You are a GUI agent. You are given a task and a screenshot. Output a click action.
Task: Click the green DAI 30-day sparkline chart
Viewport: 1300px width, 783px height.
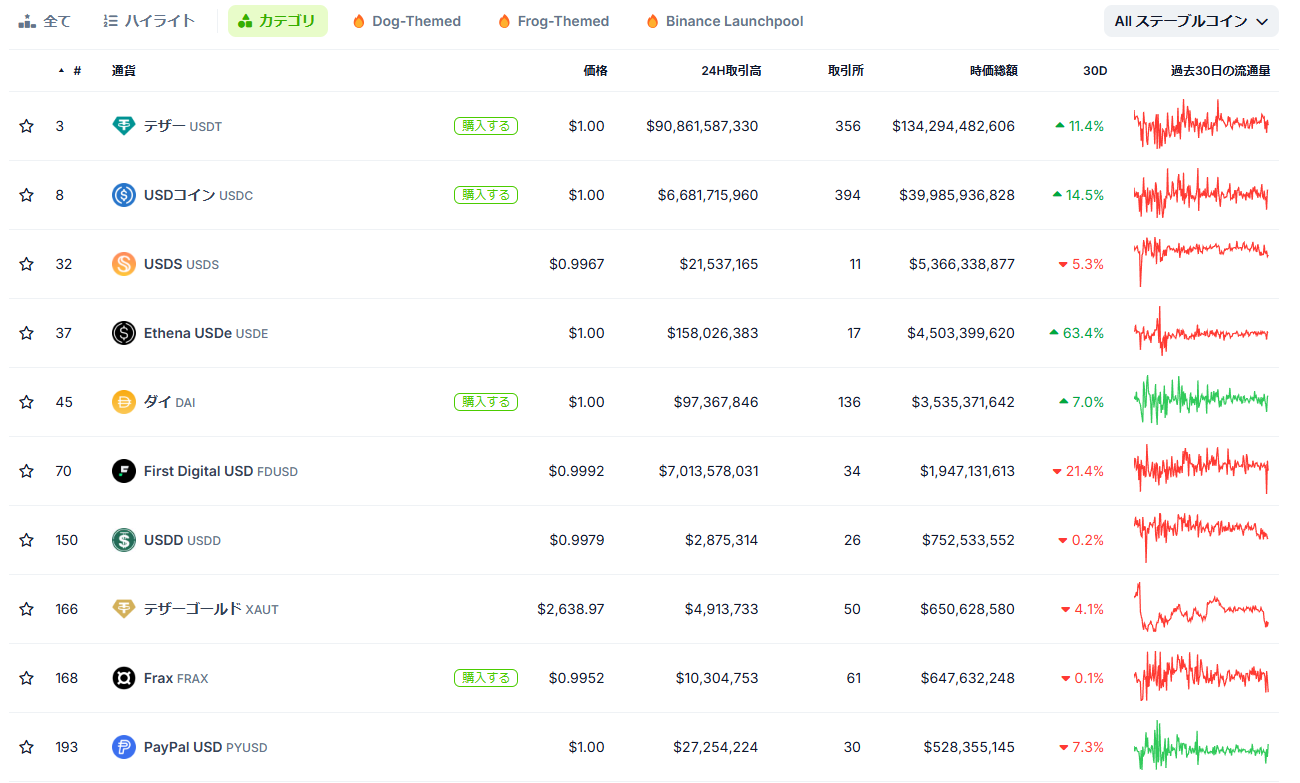pos(1201,402)
